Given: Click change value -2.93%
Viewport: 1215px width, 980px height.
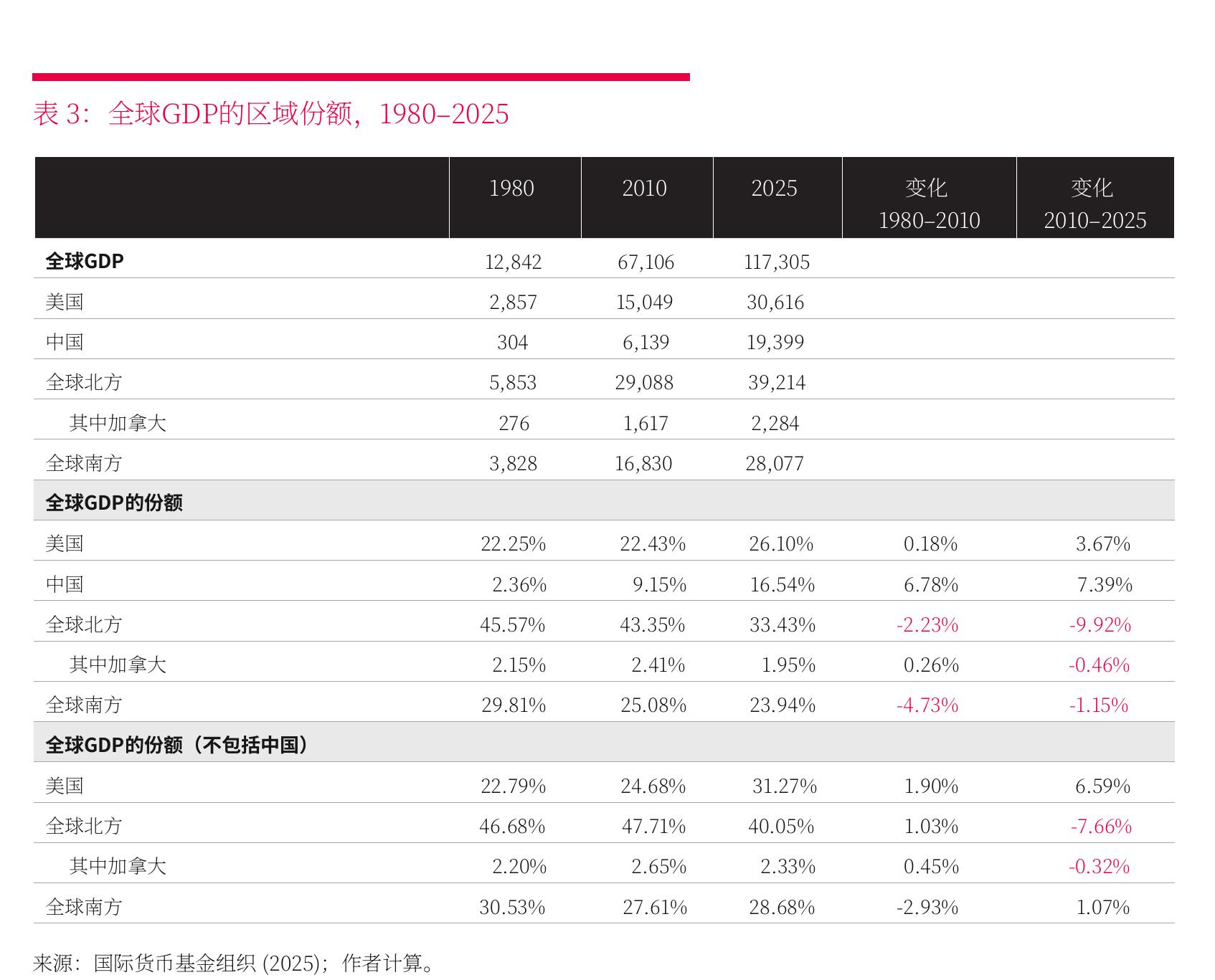Looking at the screenshot, I should click(927, 908).
